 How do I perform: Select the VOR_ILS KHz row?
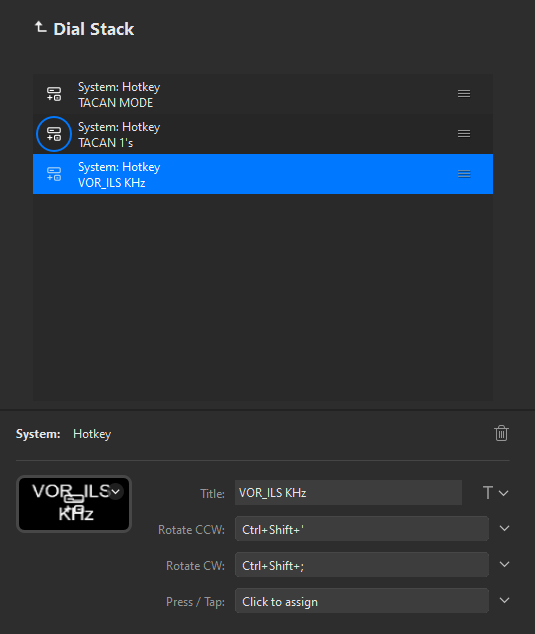coord(263,174)
